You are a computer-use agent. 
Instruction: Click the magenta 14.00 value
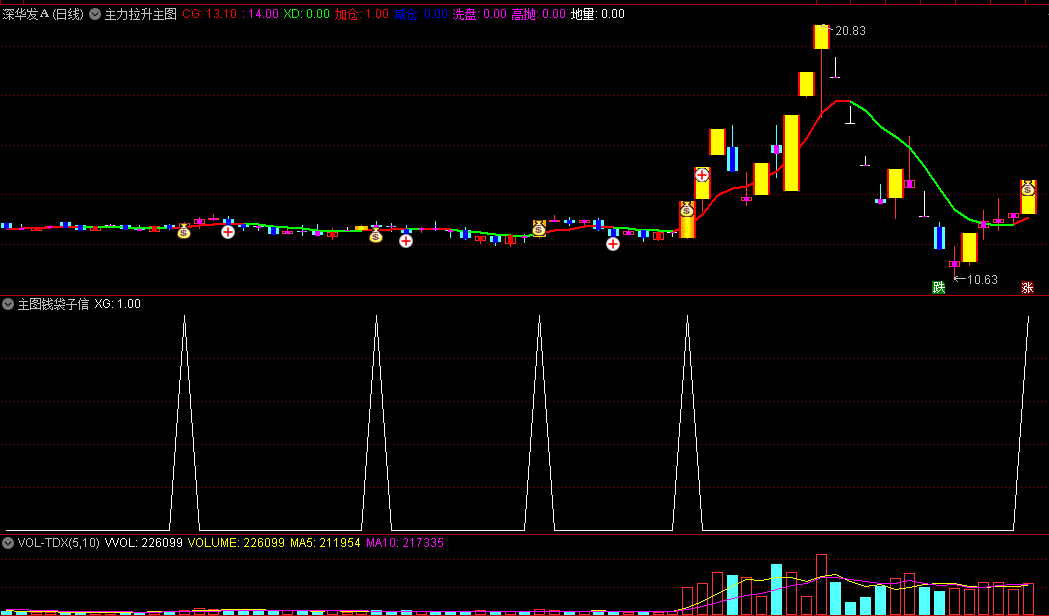tap(262, 14)
